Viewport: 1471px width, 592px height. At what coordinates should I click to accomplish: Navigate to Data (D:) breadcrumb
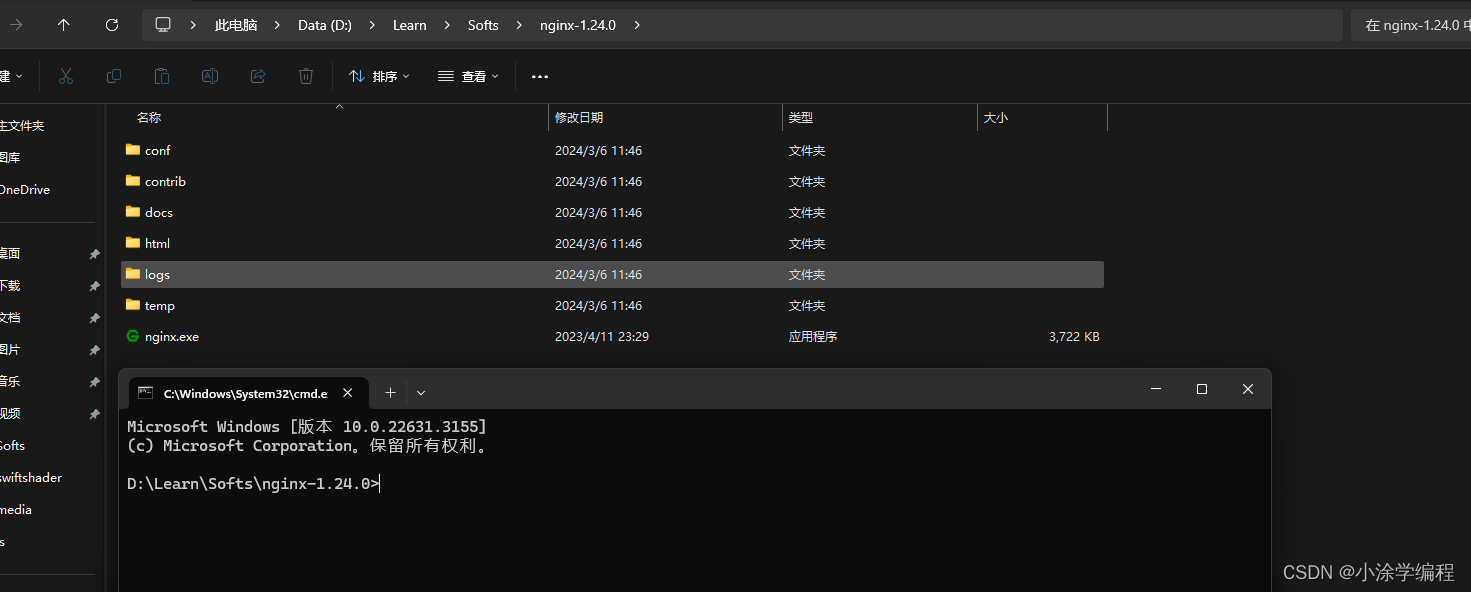(325, 25)
